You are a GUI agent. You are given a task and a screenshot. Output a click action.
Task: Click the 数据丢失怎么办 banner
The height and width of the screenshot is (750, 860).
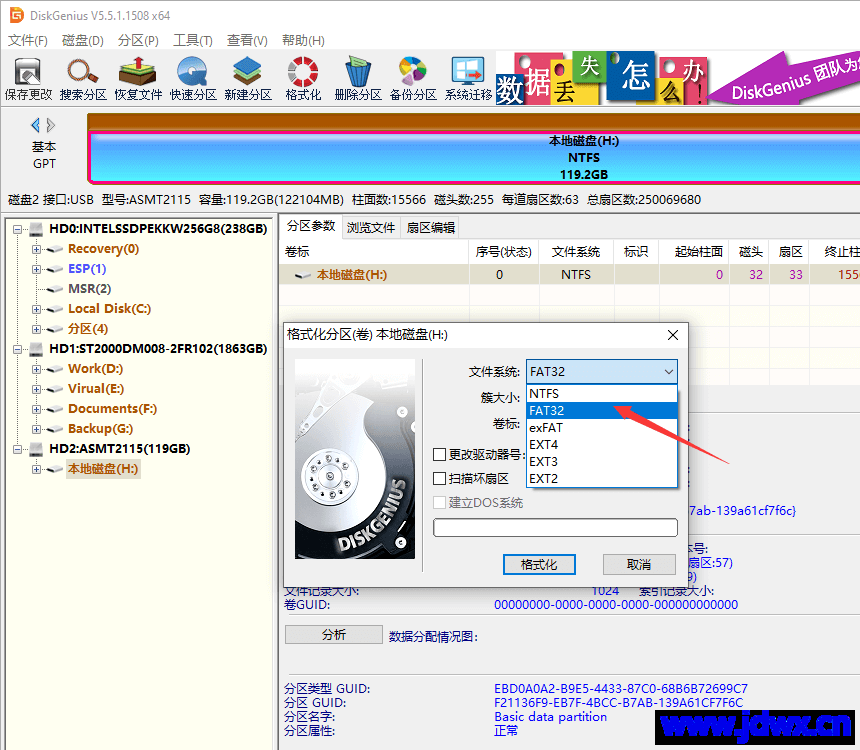point(602,79)
